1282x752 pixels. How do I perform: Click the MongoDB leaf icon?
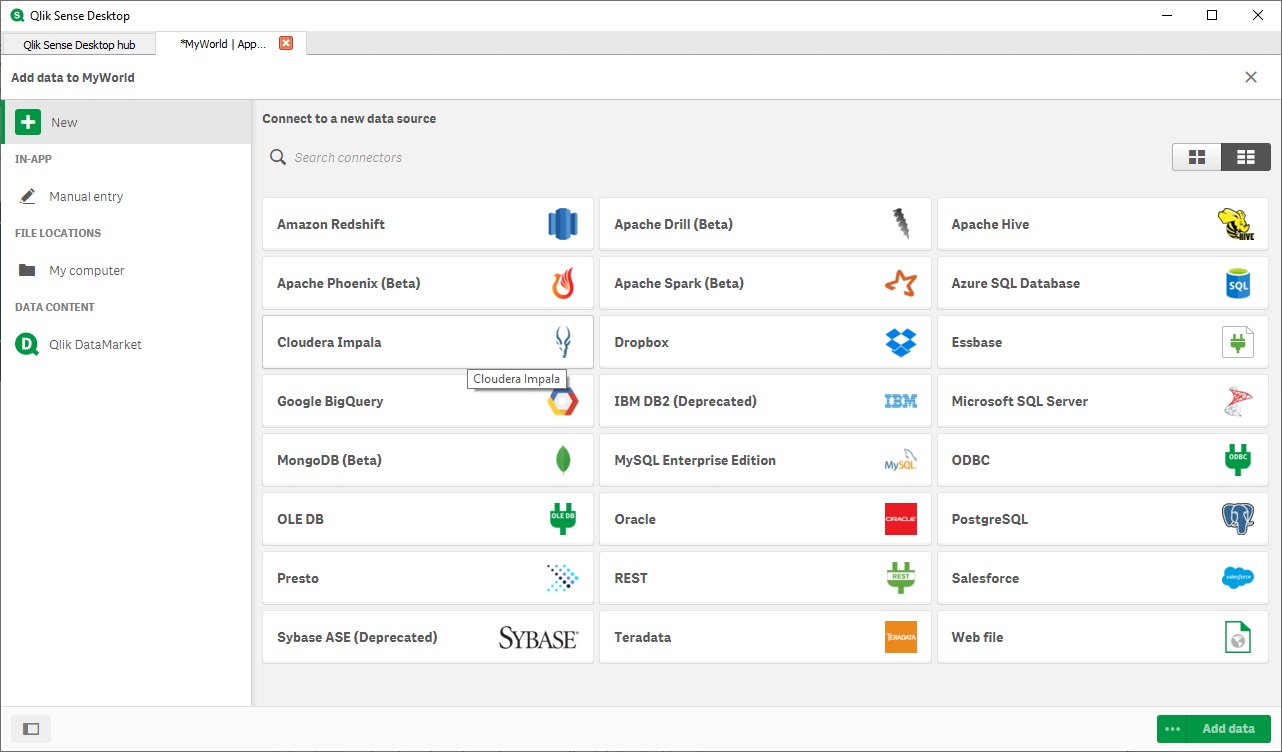[x=563, y=460]
